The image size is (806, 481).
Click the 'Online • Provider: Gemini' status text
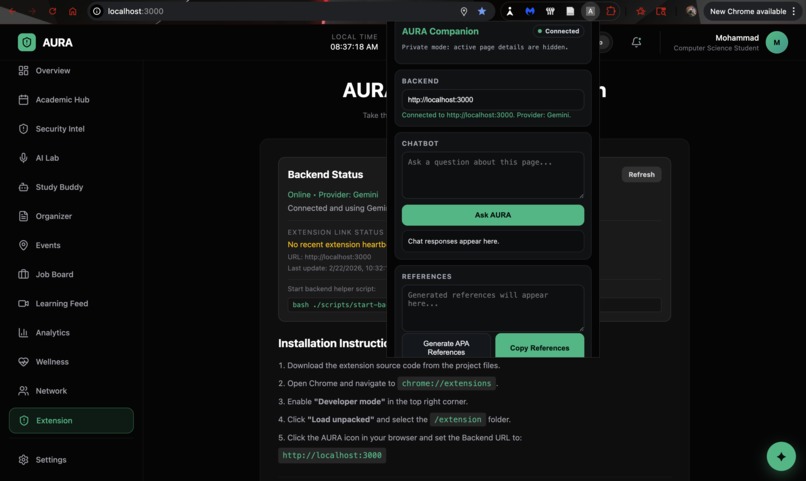click(x=333, y=195)
